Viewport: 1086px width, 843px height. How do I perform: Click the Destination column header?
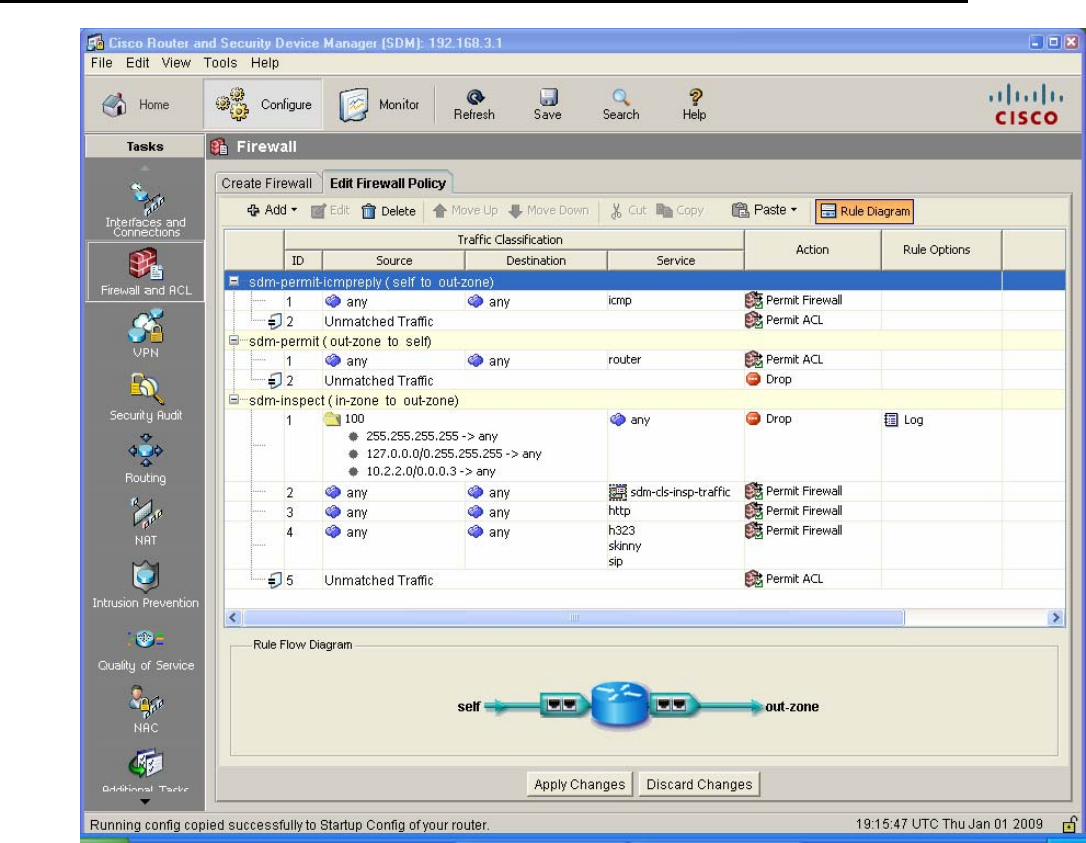click(535, 260)
